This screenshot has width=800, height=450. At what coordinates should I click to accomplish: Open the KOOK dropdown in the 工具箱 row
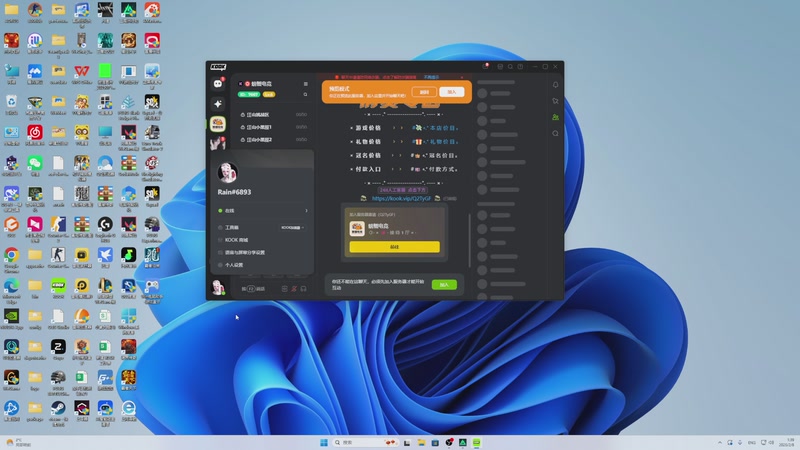292,228
